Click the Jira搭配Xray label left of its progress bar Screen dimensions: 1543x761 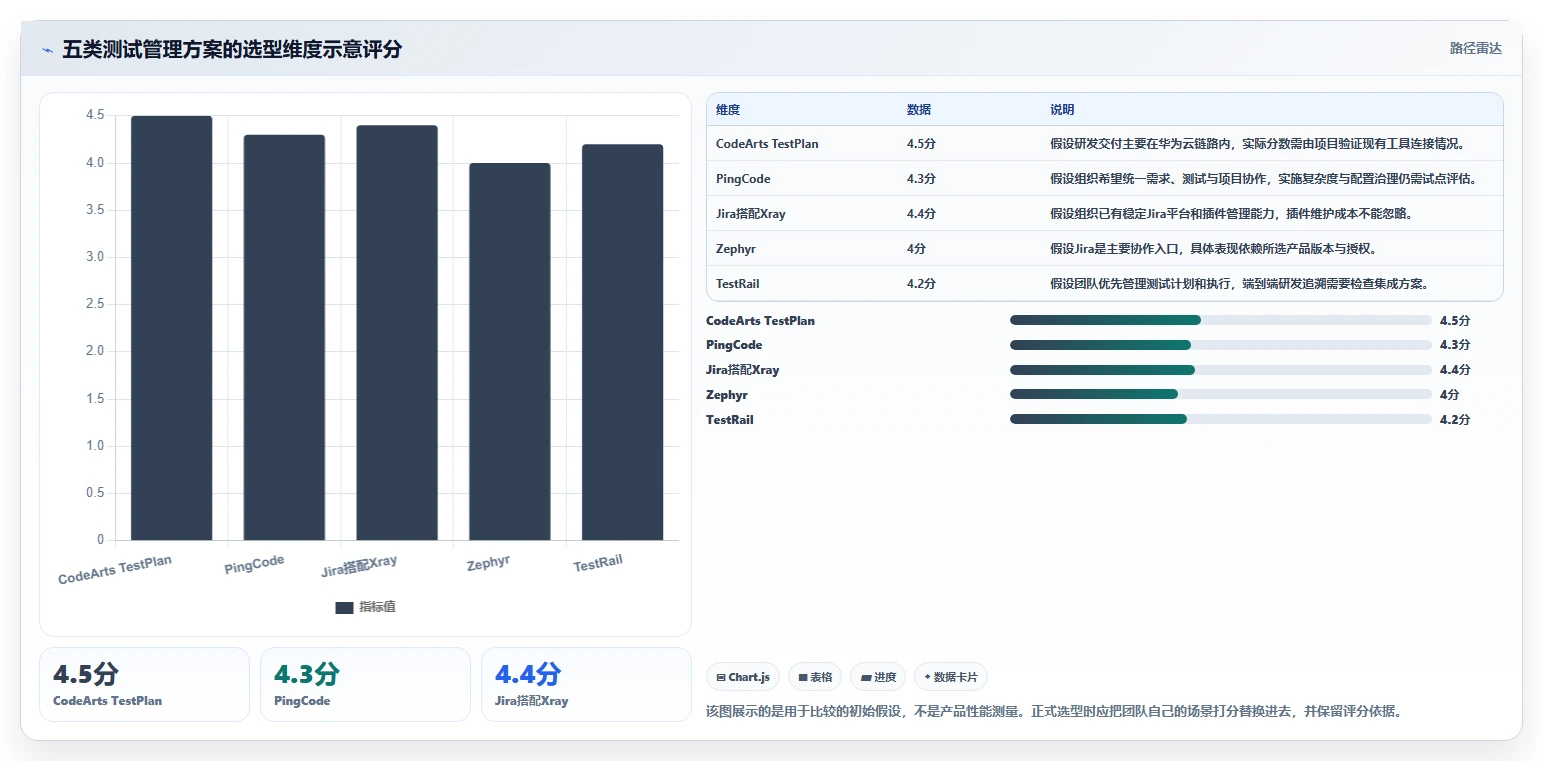pyautogui.click(x=743, y=370)
